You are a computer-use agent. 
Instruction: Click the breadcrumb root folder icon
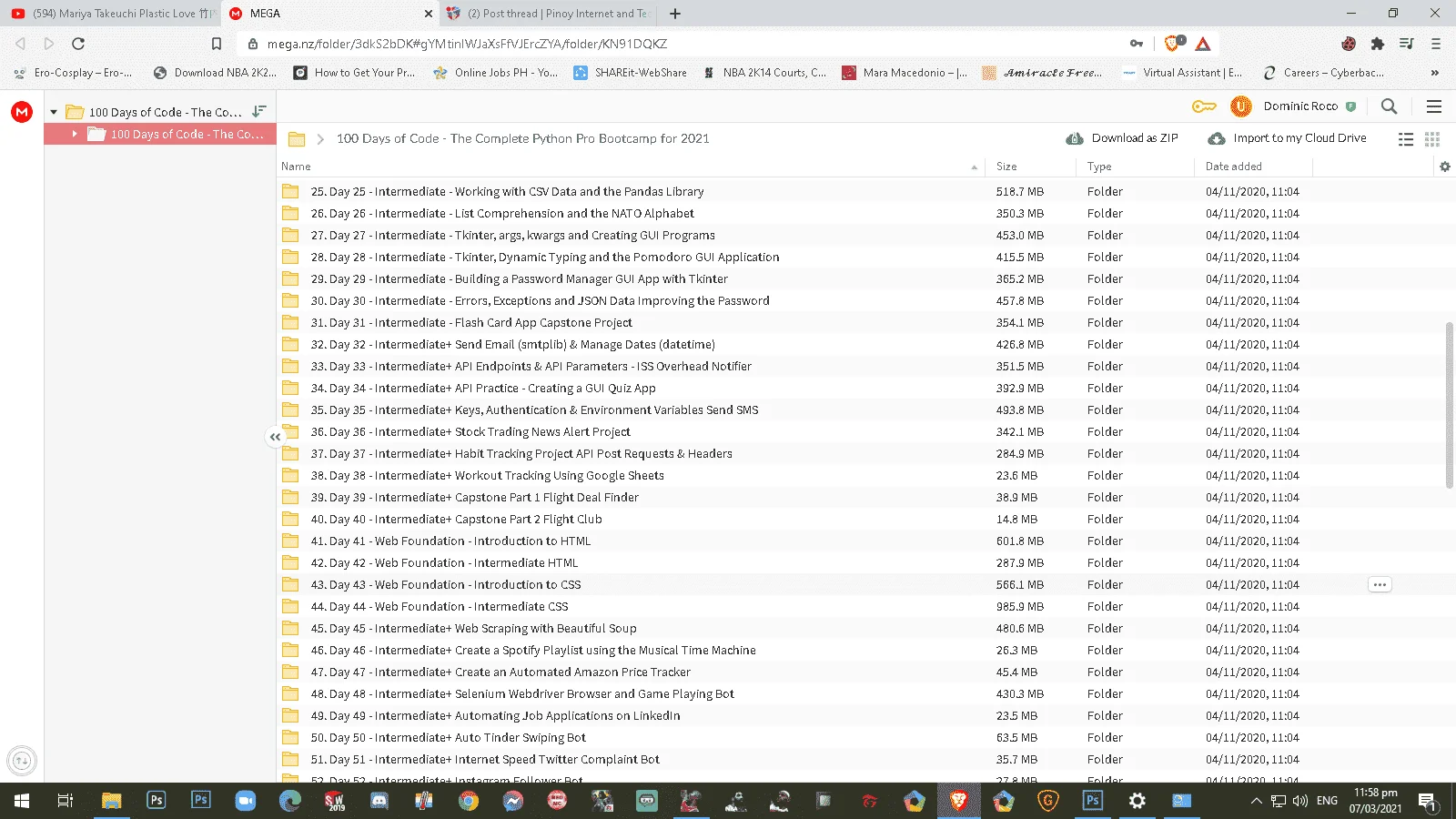(x=297, y=139)
